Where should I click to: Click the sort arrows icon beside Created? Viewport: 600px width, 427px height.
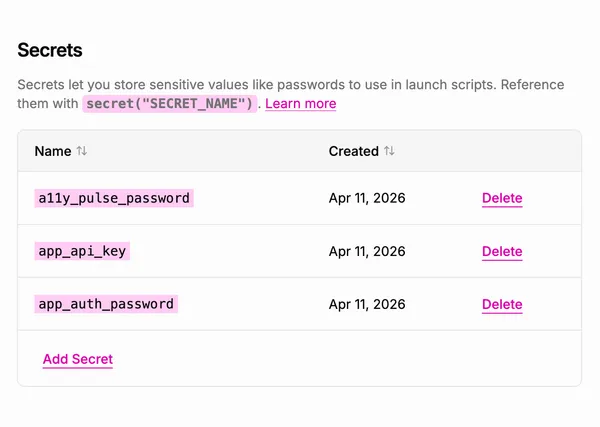click(x=389, y=152)
